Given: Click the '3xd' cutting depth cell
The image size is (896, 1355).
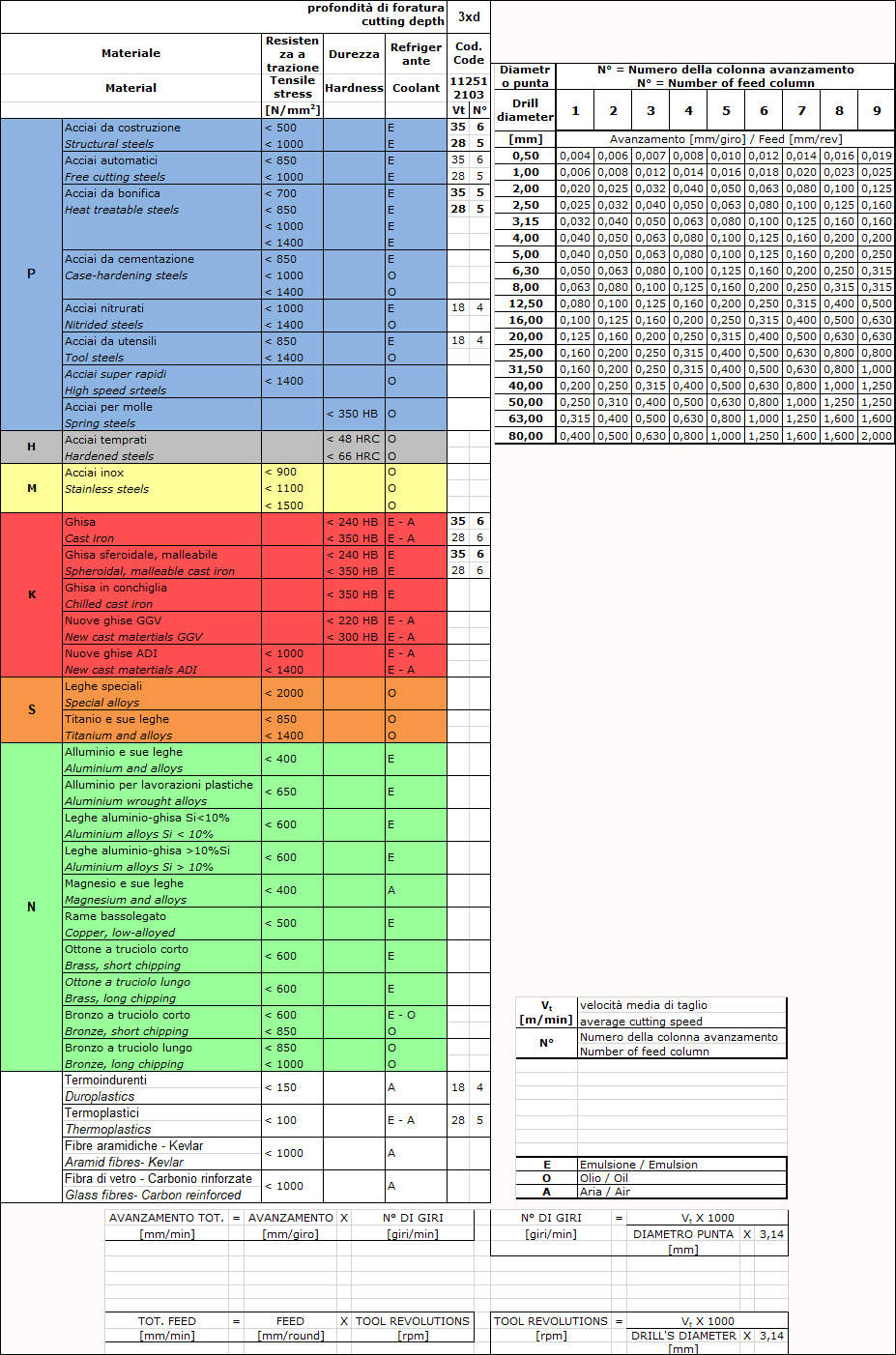Looking at the screenshot, I should point(469,17).
